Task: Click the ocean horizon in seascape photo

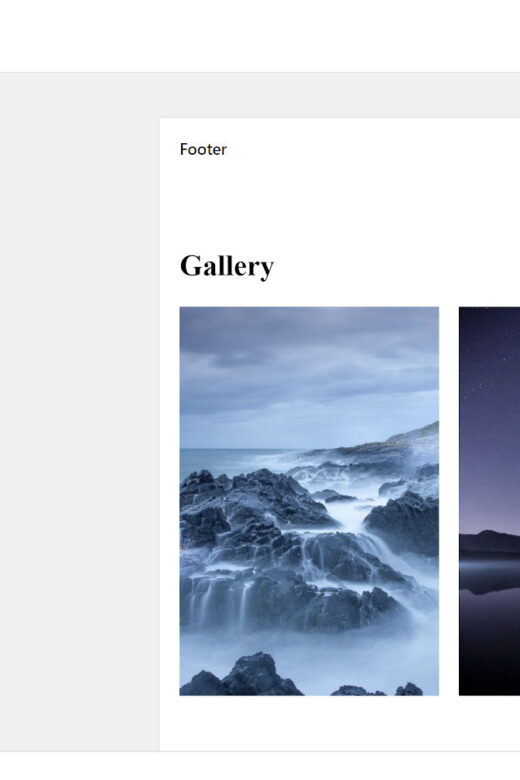Action: coord(234,449)
